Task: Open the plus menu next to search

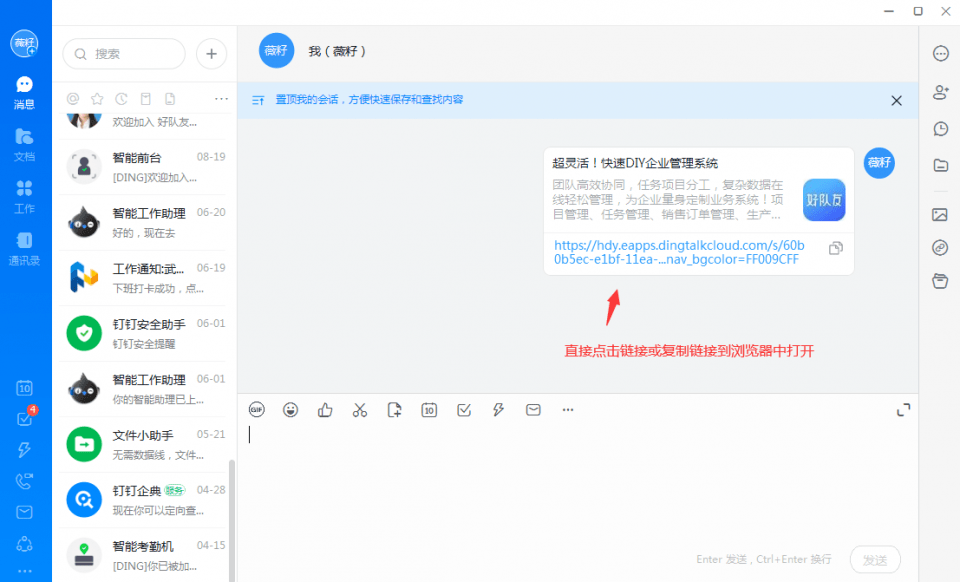Action: [211, 54]
